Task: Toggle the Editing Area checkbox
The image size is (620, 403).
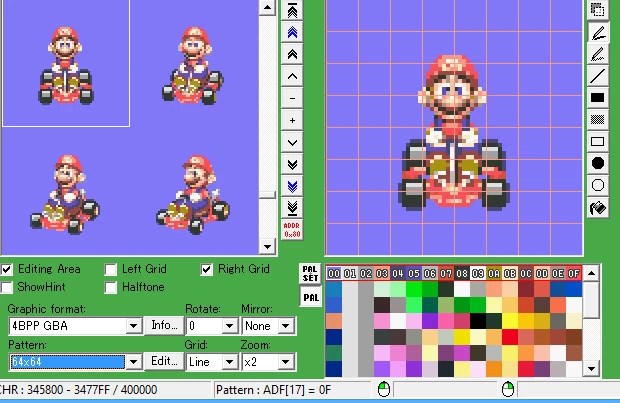Action: [6, 269]
